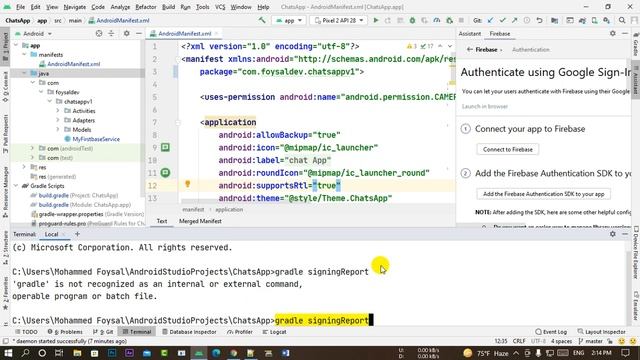
Task: Collapse the Gradle Scripts node
Action: 16,186
